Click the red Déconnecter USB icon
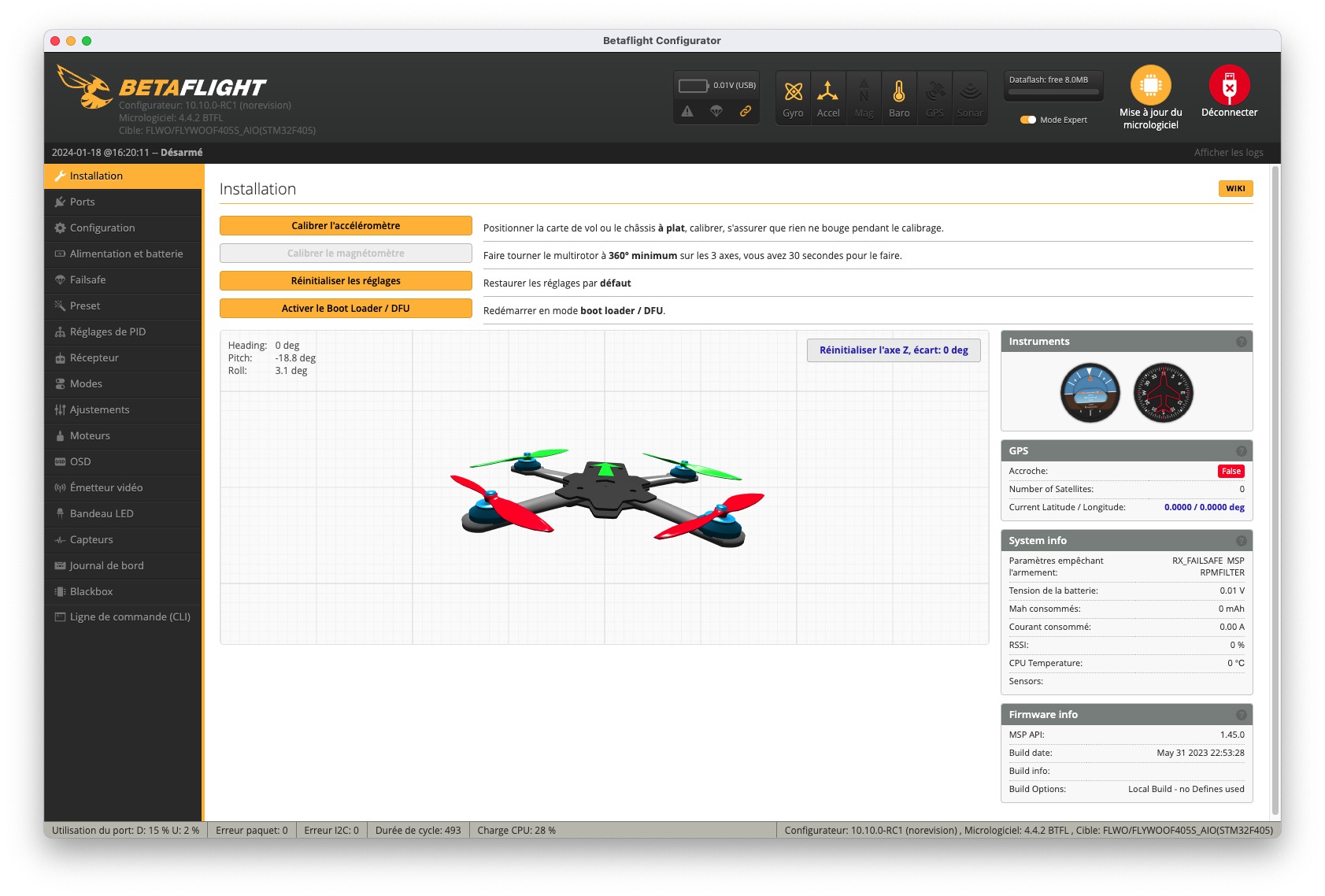 1229,85
